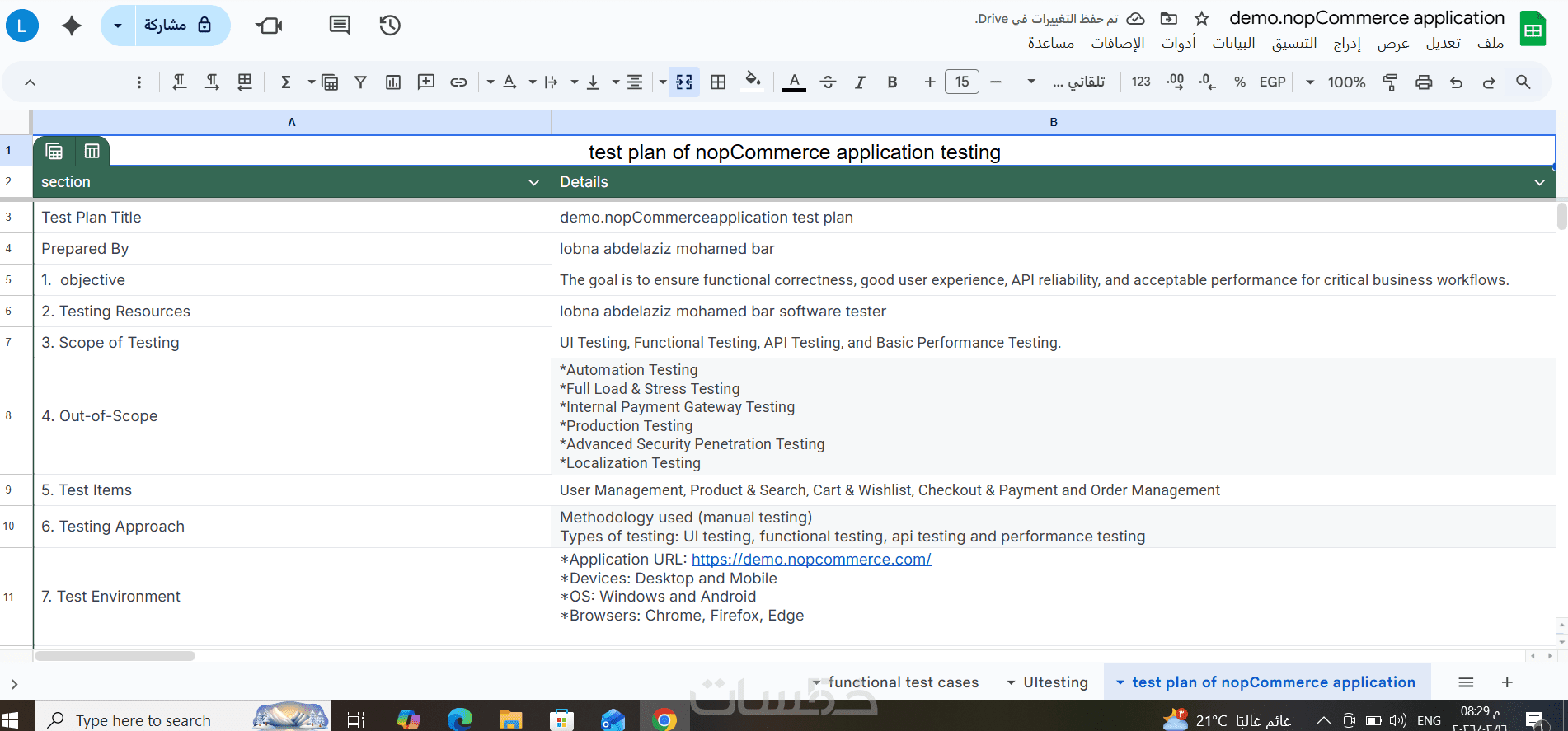Screen dimensions: 1568x731
Task: Move the document using the folder icon
Action: (1169, 18)
